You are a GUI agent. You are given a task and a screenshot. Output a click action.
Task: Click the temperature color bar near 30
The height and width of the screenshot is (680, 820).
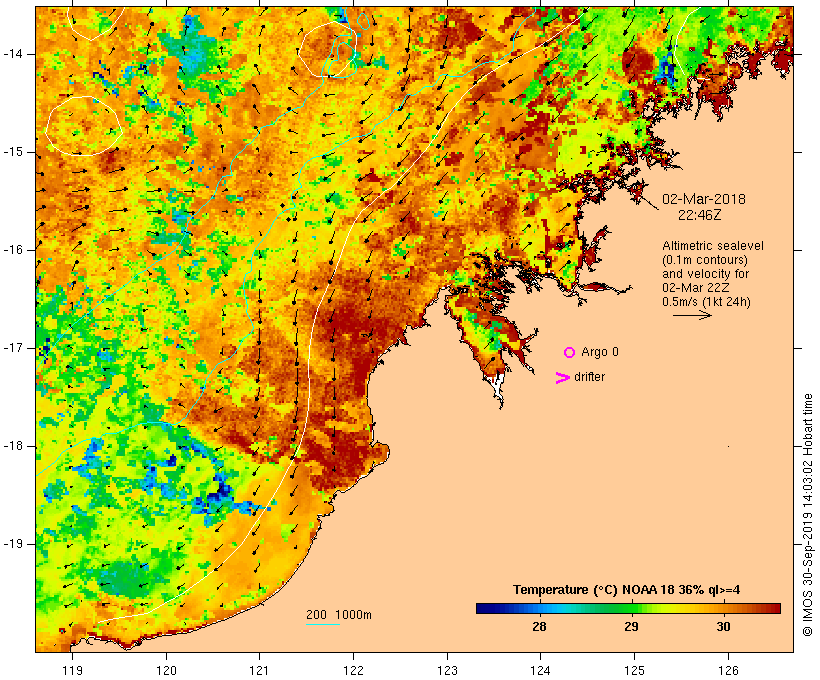pyautogui.click(x=723, y=608)
